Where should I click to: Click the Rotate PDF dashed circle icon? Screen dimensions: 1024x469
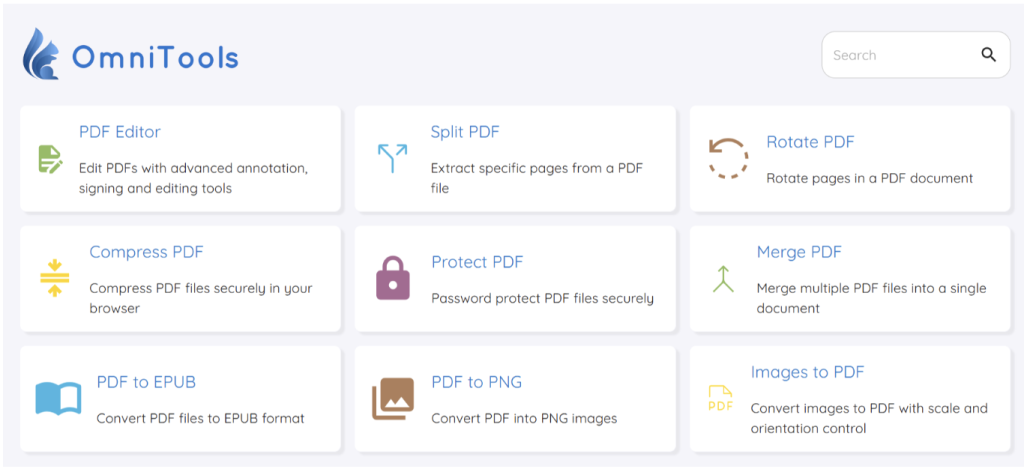[728, 159]
